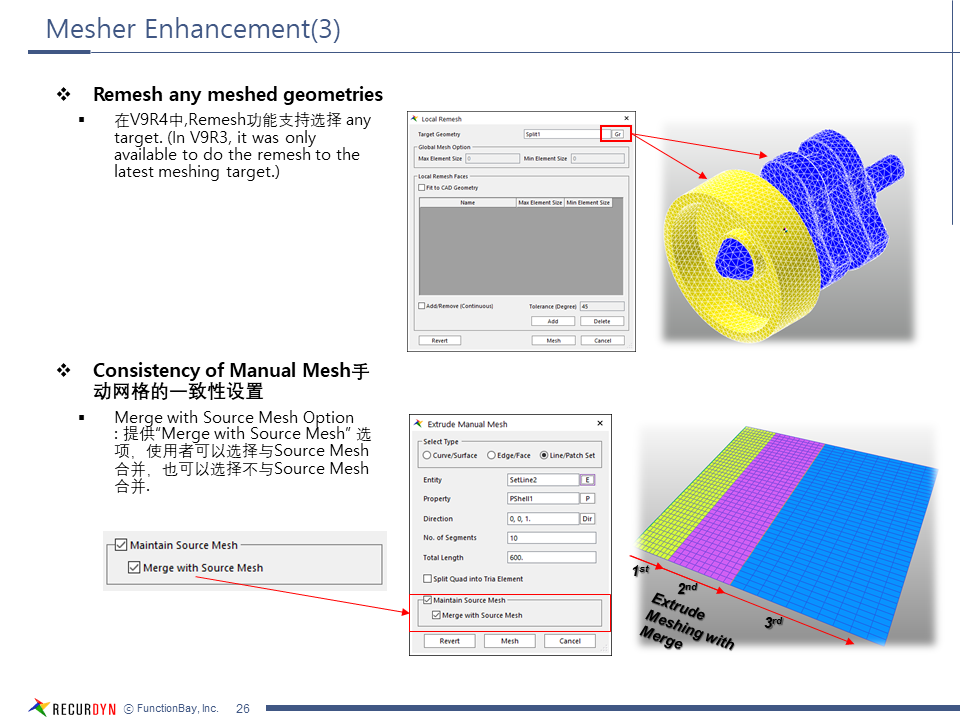
Task: Check Split Quad into Tria Element
Action: pyautogui.click(x=427, y=579)
